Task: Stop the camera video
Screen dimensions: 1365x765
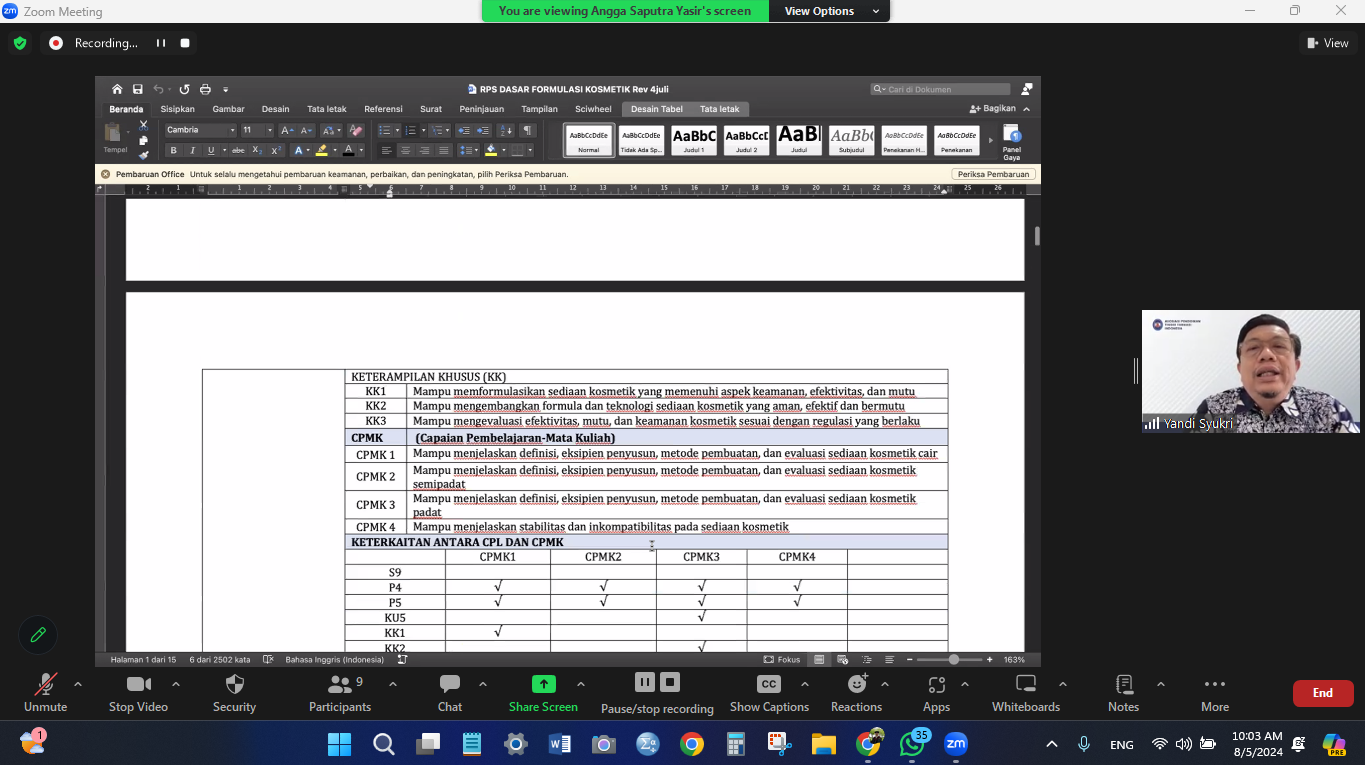Action: (138, 685)
